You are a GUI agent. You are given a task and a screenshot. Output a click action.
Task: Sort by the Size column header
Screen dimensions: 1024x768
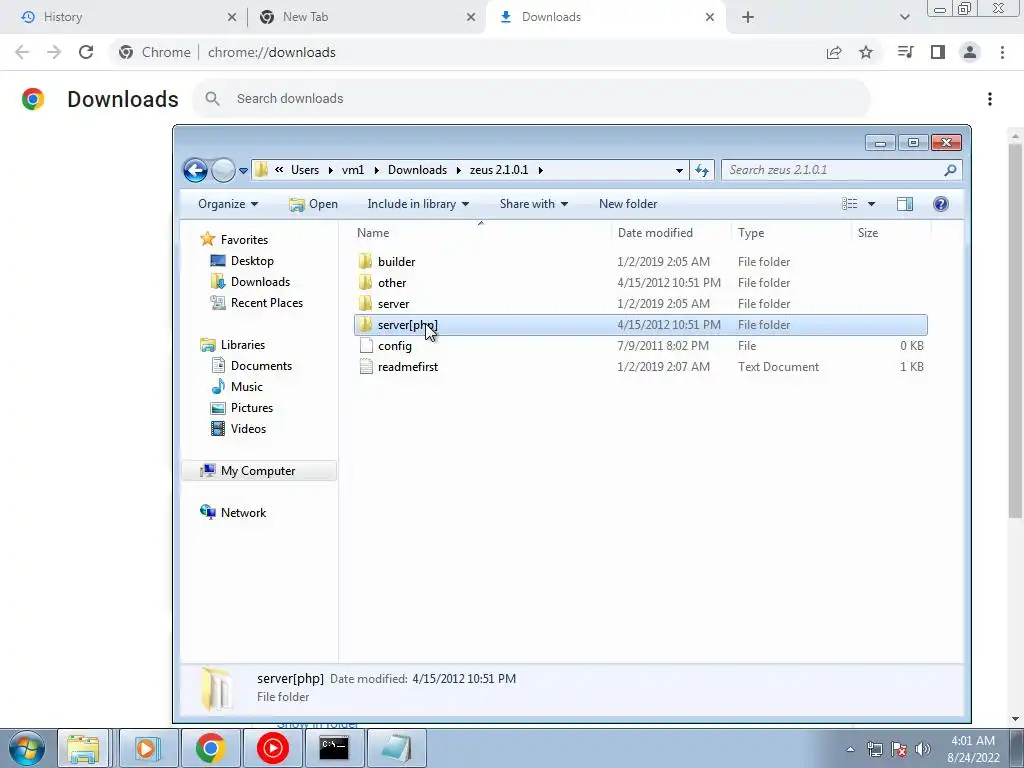coord(868,232)
